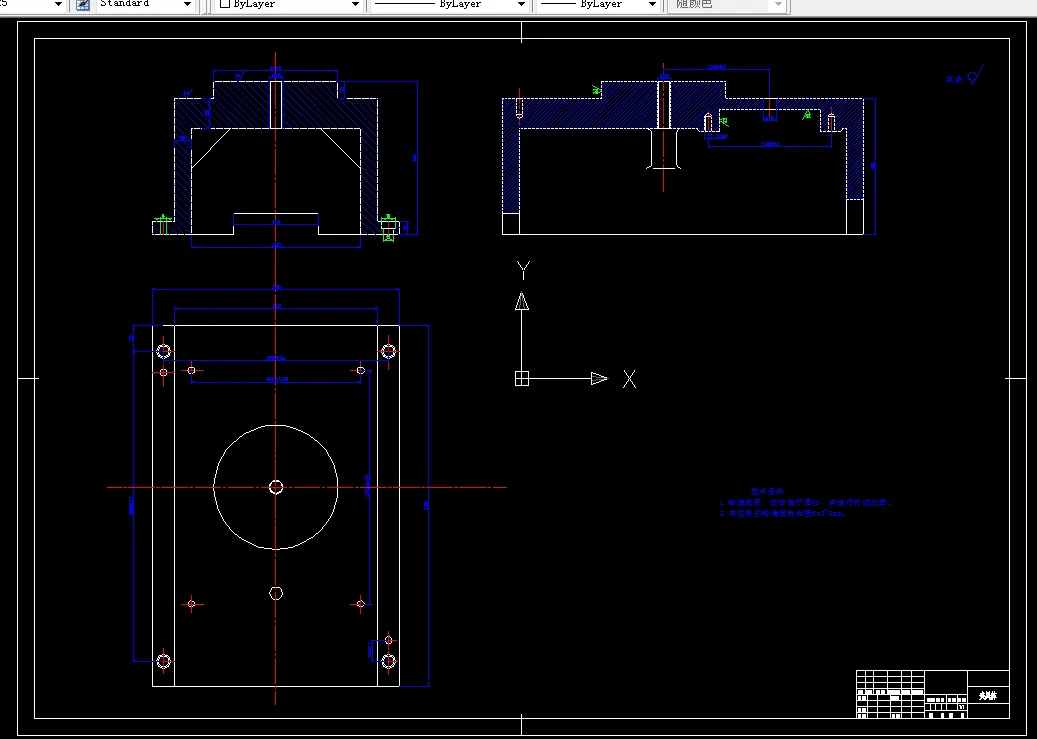Click the 夹具体 title block text
This screenshot has height=739, width=1037.
[x=988, y=695]
